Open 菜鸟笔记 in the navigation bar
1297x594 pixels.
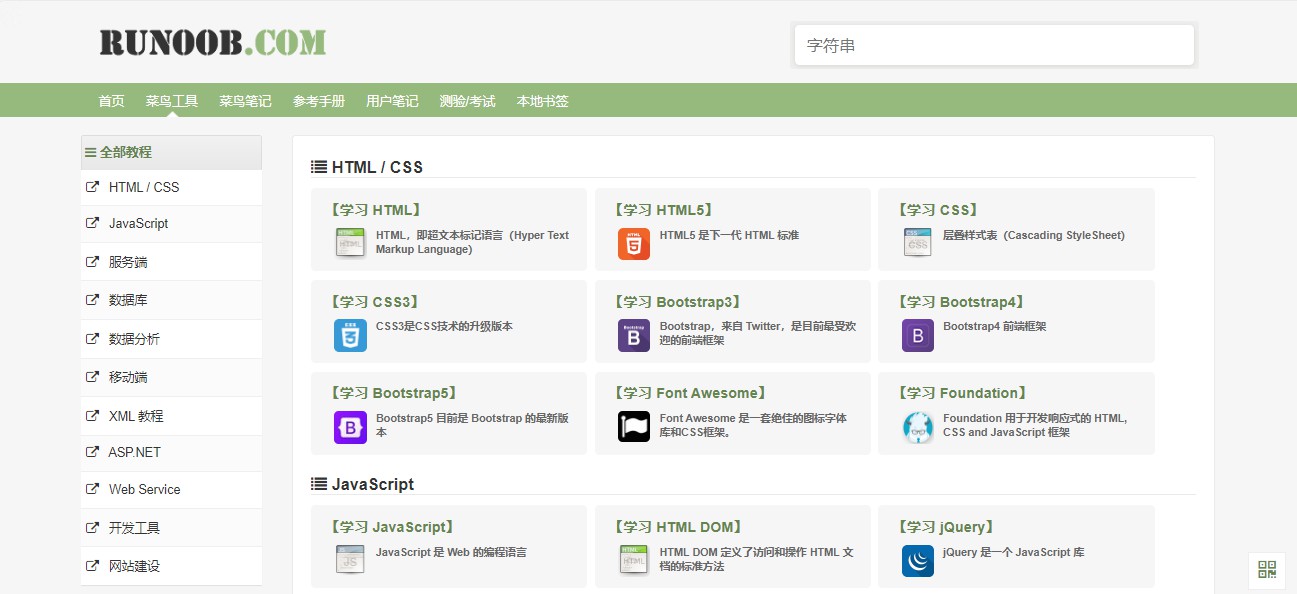click(x=245, y=101)
